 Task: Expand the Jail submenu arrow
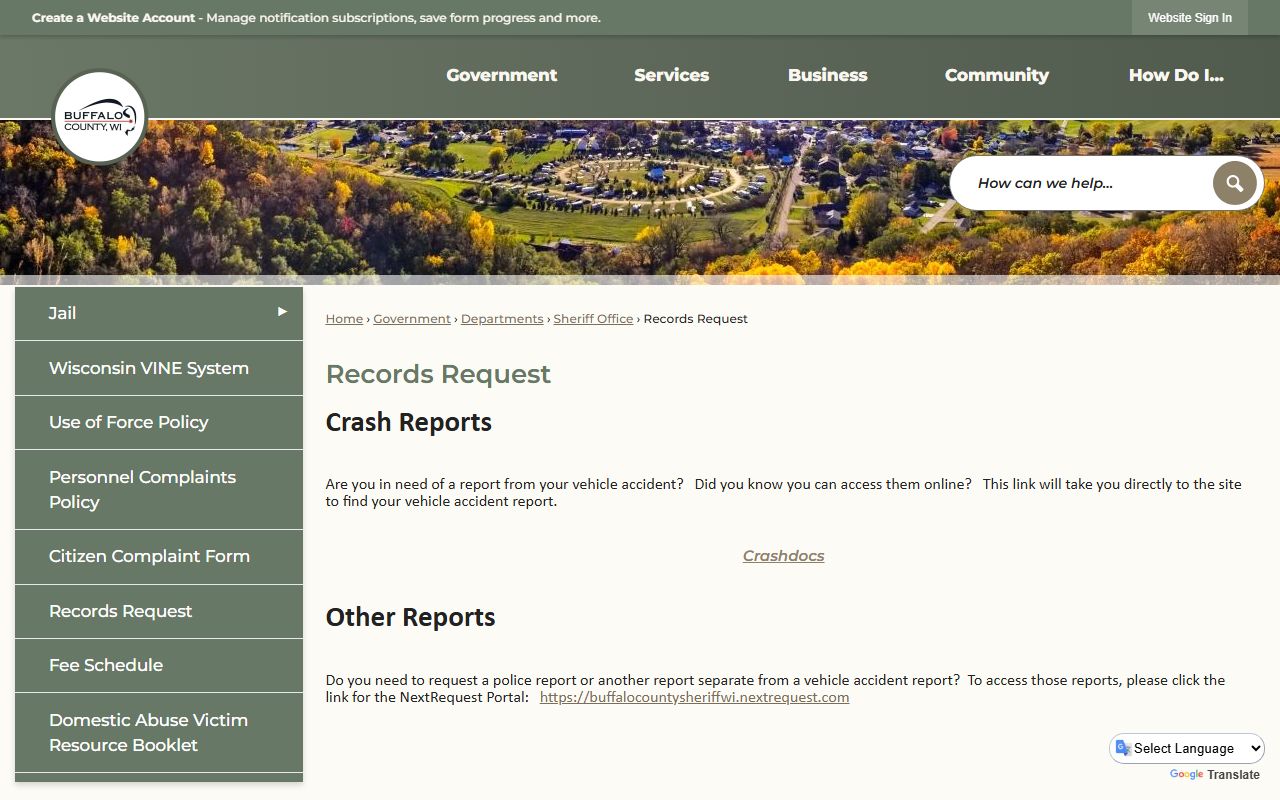[282, 312]
